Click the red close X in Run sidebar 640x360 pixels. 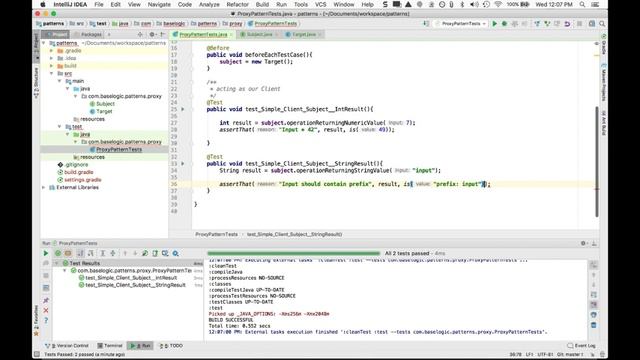click(46, 311)
